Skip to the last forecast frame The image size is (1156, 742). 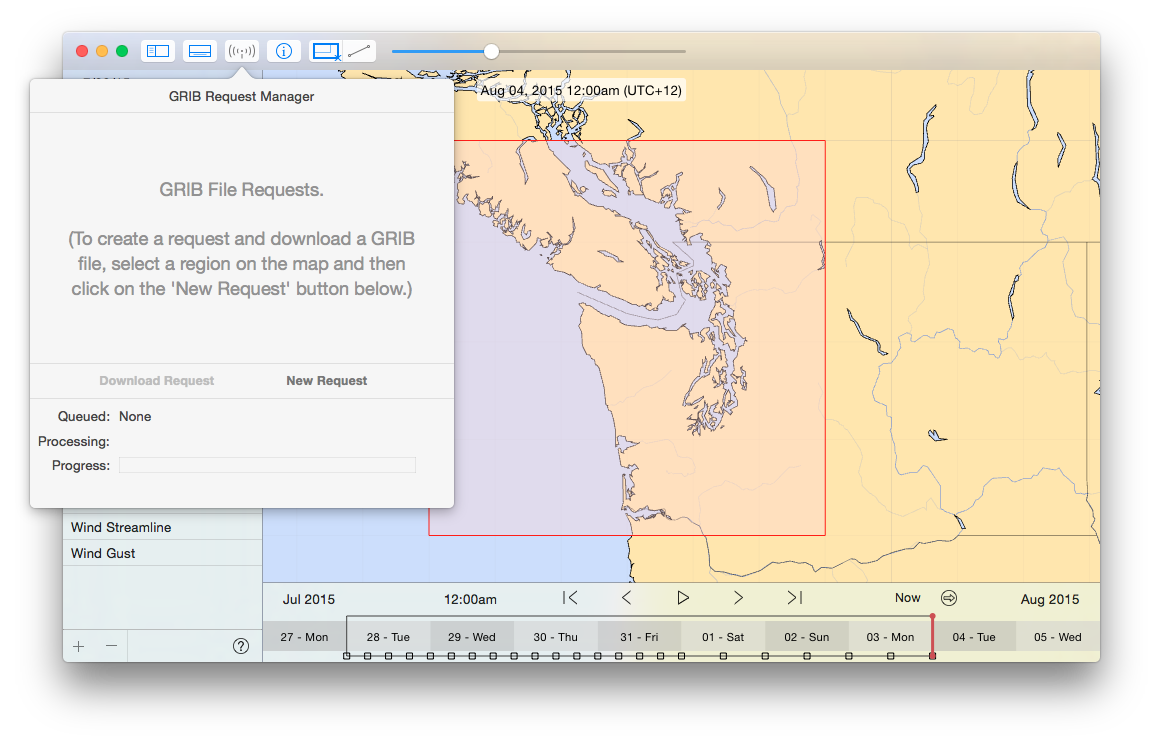tap(795, 598)
